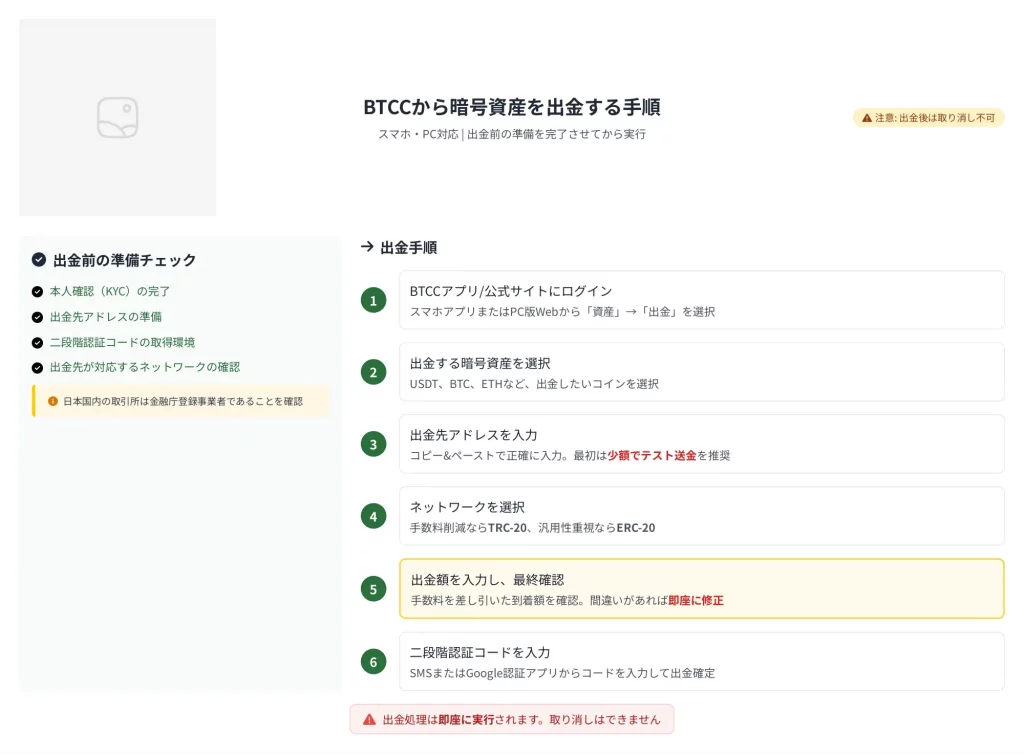Click the green step 6 number badge
The image size is (1024, 754).
pyautogui.click(x=373, y=661)
